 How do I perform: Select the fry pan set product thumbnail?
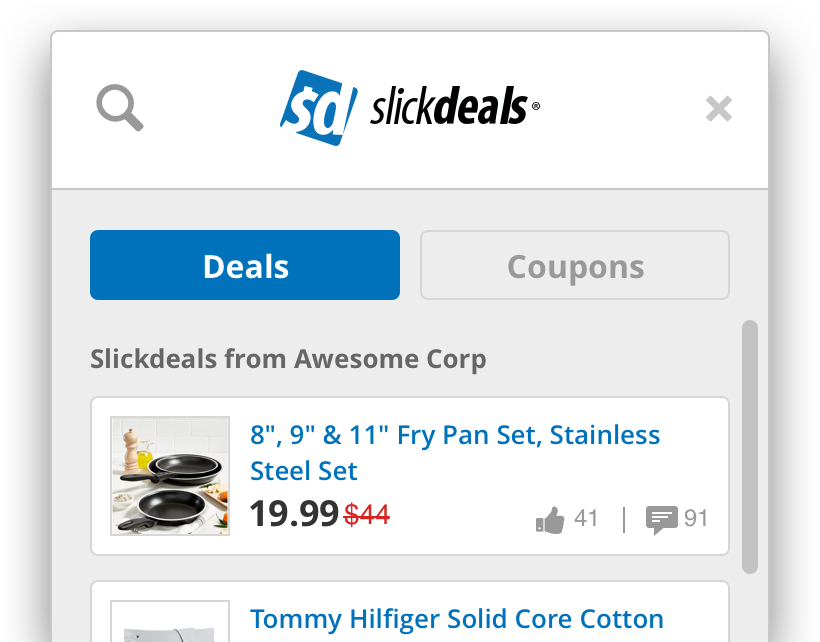[170, 476]
